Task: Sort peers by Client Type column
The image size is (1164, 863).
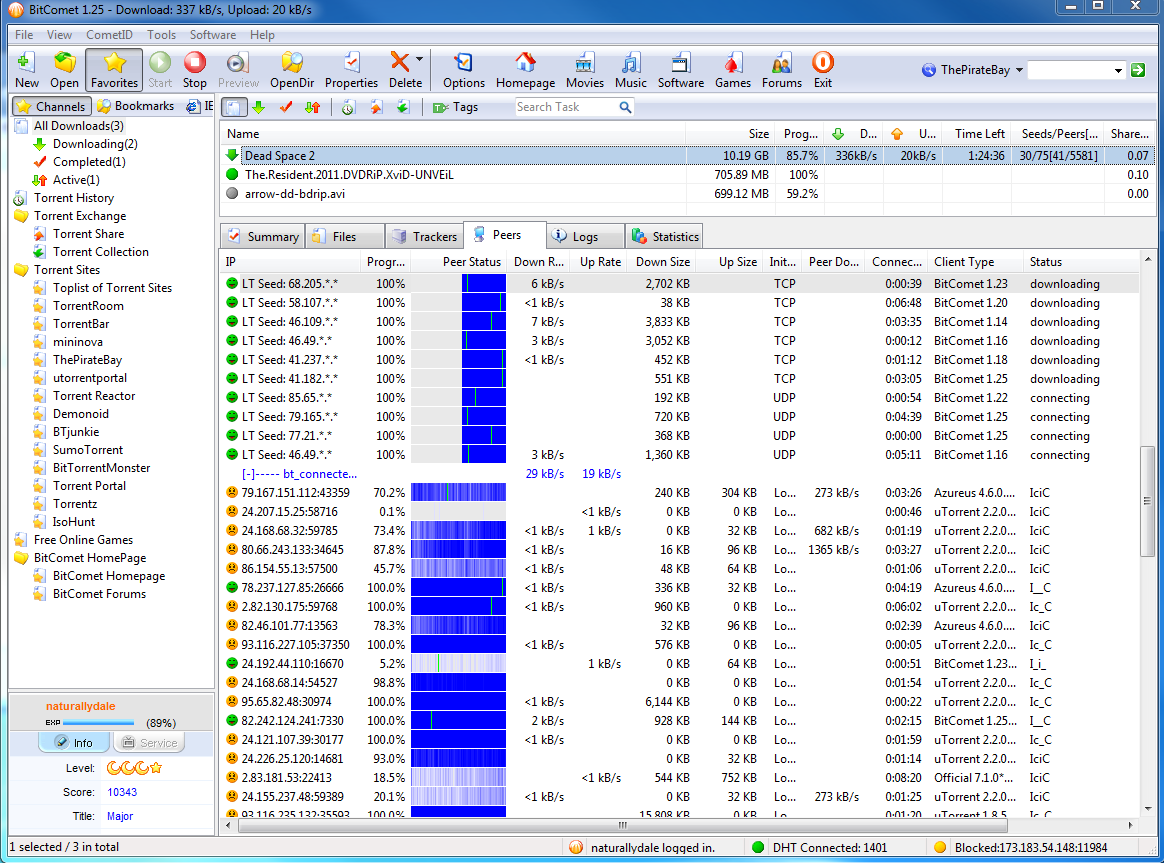Action: pos(975,262)
